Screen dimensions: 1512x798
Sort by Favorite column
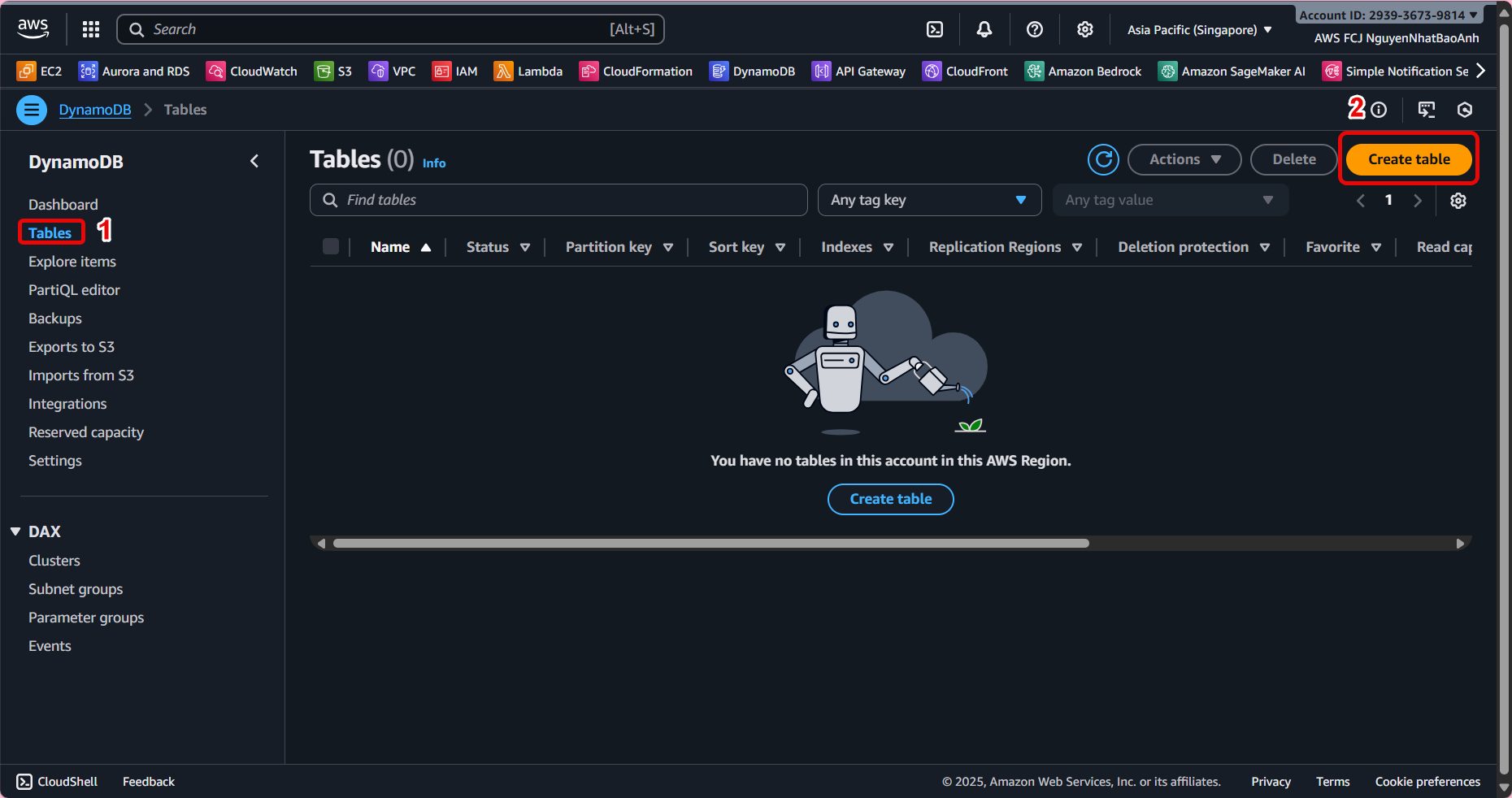pyautogui.click(x=1343, y=247)
